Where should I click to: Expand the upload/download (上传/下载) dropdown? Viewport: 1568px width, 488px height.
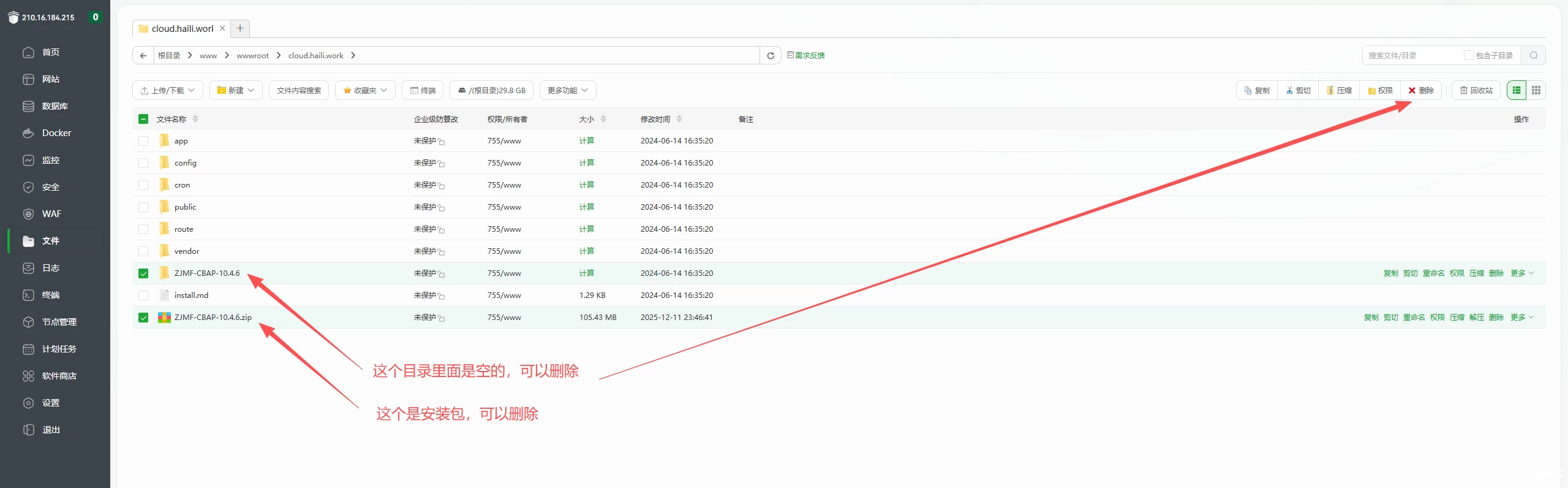tap(168, 91)
